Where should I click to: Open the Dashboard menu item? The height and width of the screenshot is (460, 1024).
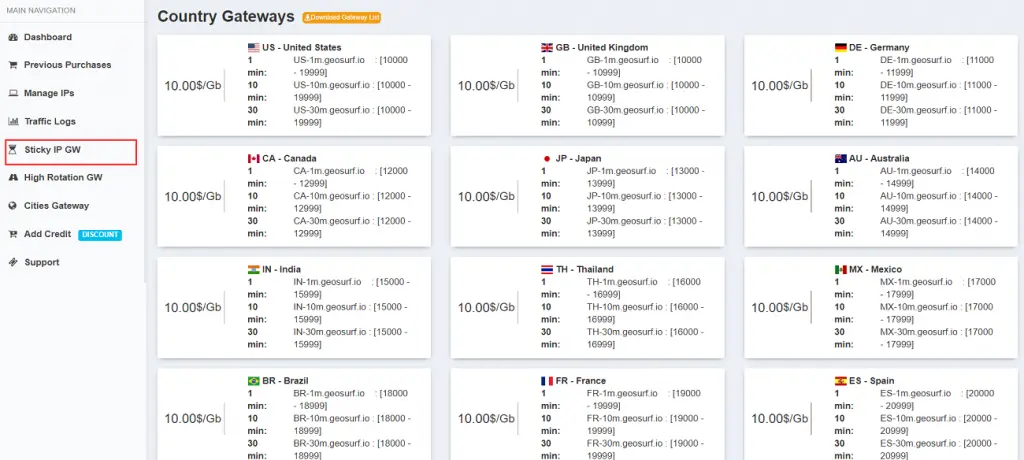(48, 37)
